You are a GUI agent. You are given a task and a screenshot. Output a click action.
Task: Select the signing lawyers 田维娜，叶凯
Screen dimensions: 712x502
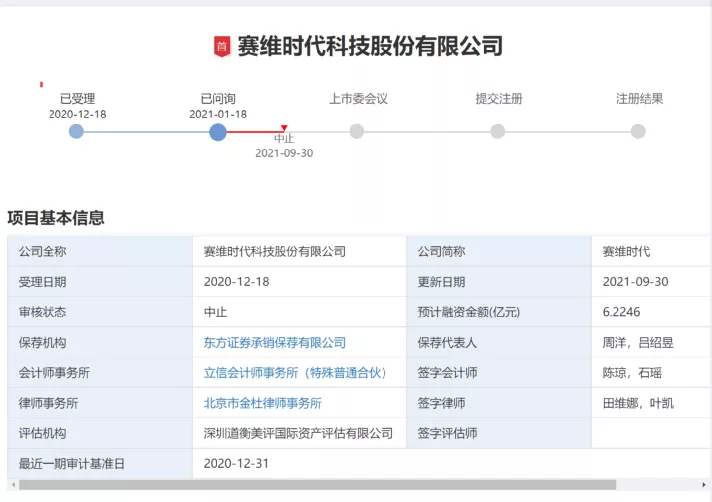pyautogui.click(x=638, y=403)
